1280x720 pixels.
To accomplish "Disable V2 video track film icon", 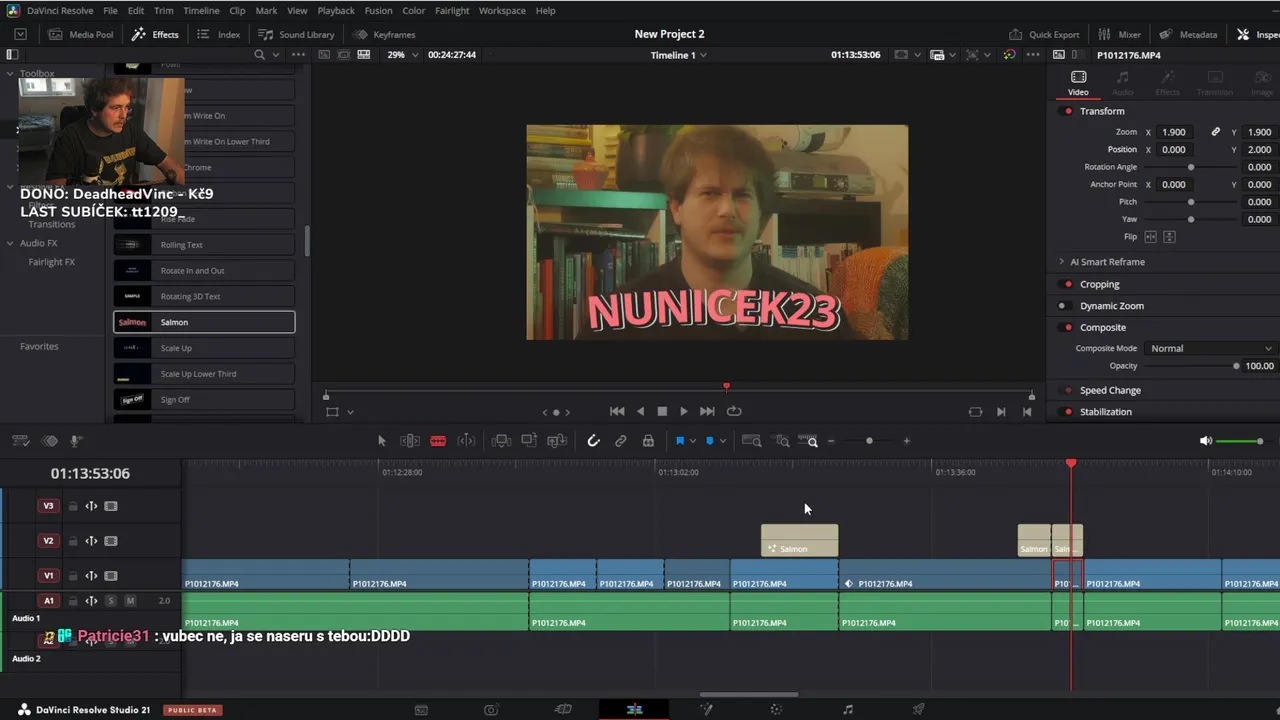I will 111,541.
